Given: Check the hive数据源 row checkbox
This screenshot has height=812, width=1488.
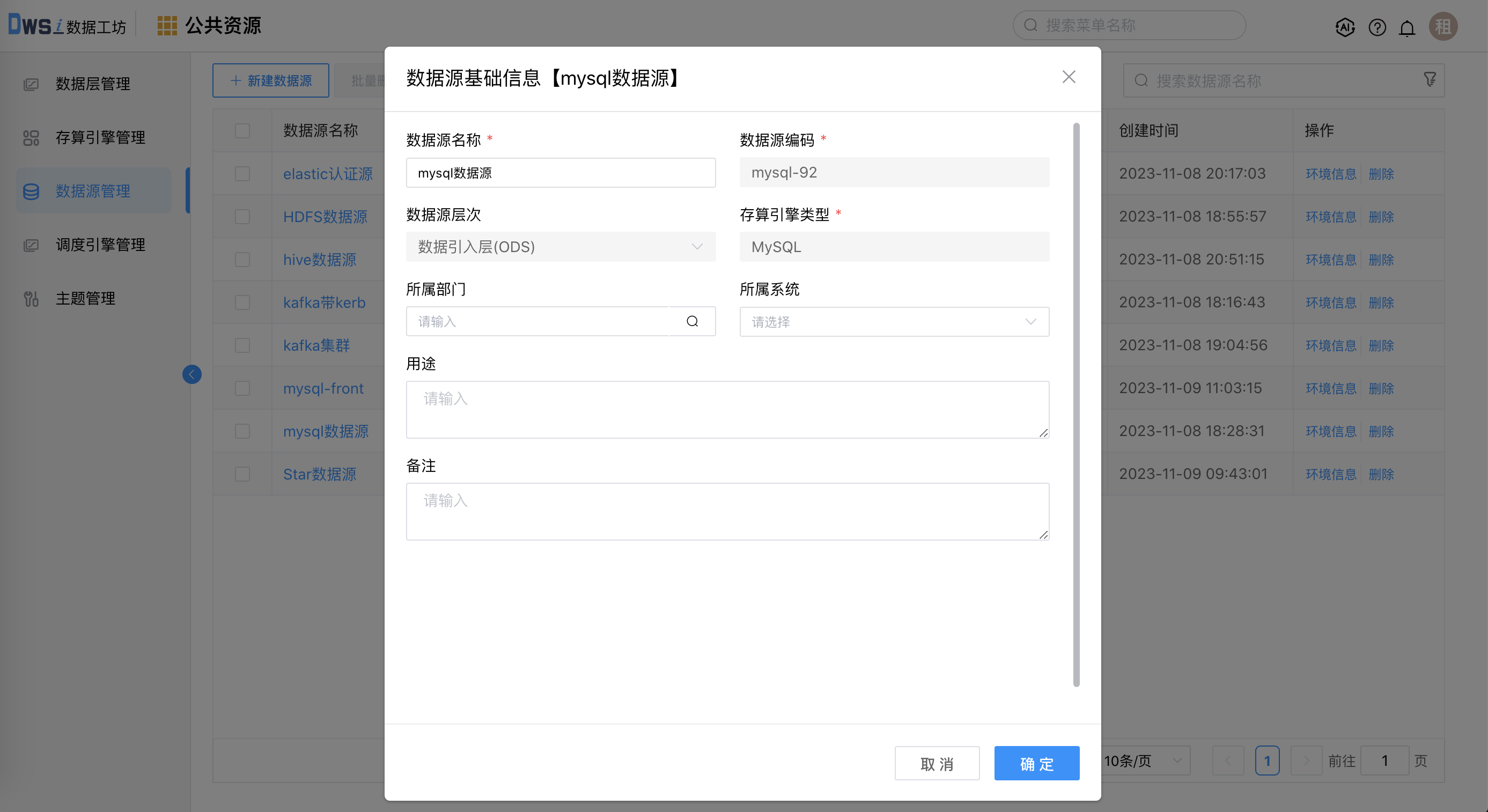Looking at the screenshot, I should pos(242,259).
